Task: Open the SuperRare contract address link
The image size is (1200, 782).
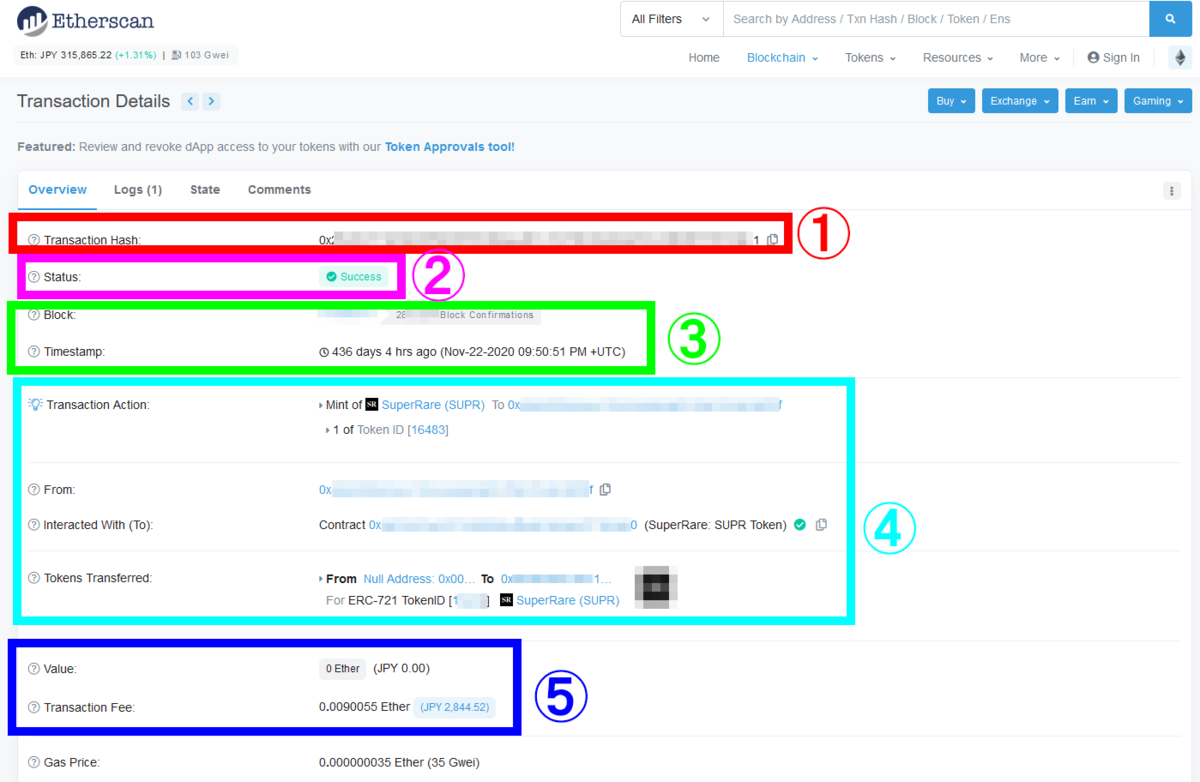Action: pyautogui.click(x=503, y=525)
